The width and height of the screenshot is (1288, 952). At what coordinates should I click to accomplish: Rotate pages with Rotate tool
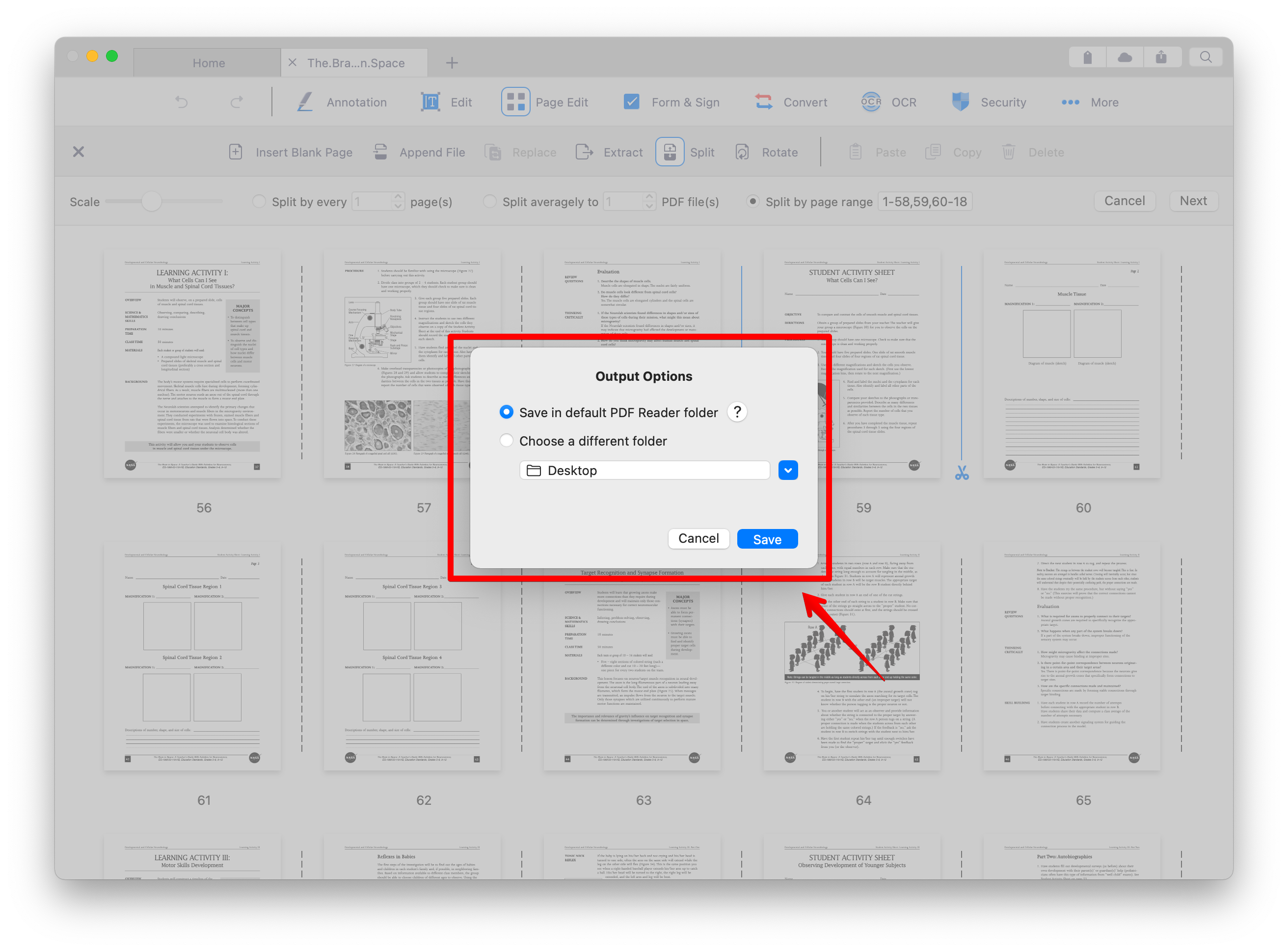766,152
